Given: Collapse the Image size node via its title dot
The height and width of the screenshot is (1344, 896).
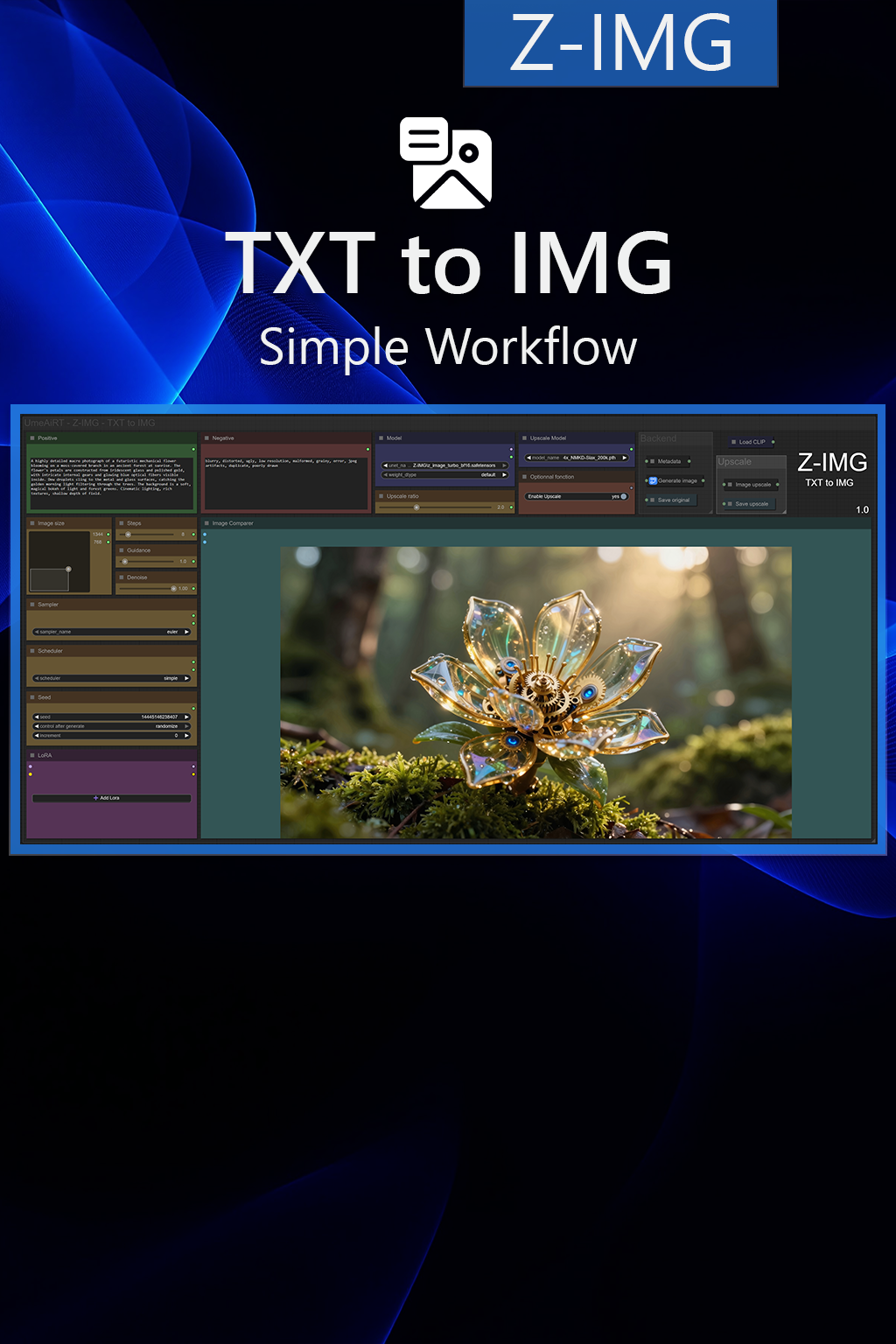Looking at the screenshot, I should (32, 523).
